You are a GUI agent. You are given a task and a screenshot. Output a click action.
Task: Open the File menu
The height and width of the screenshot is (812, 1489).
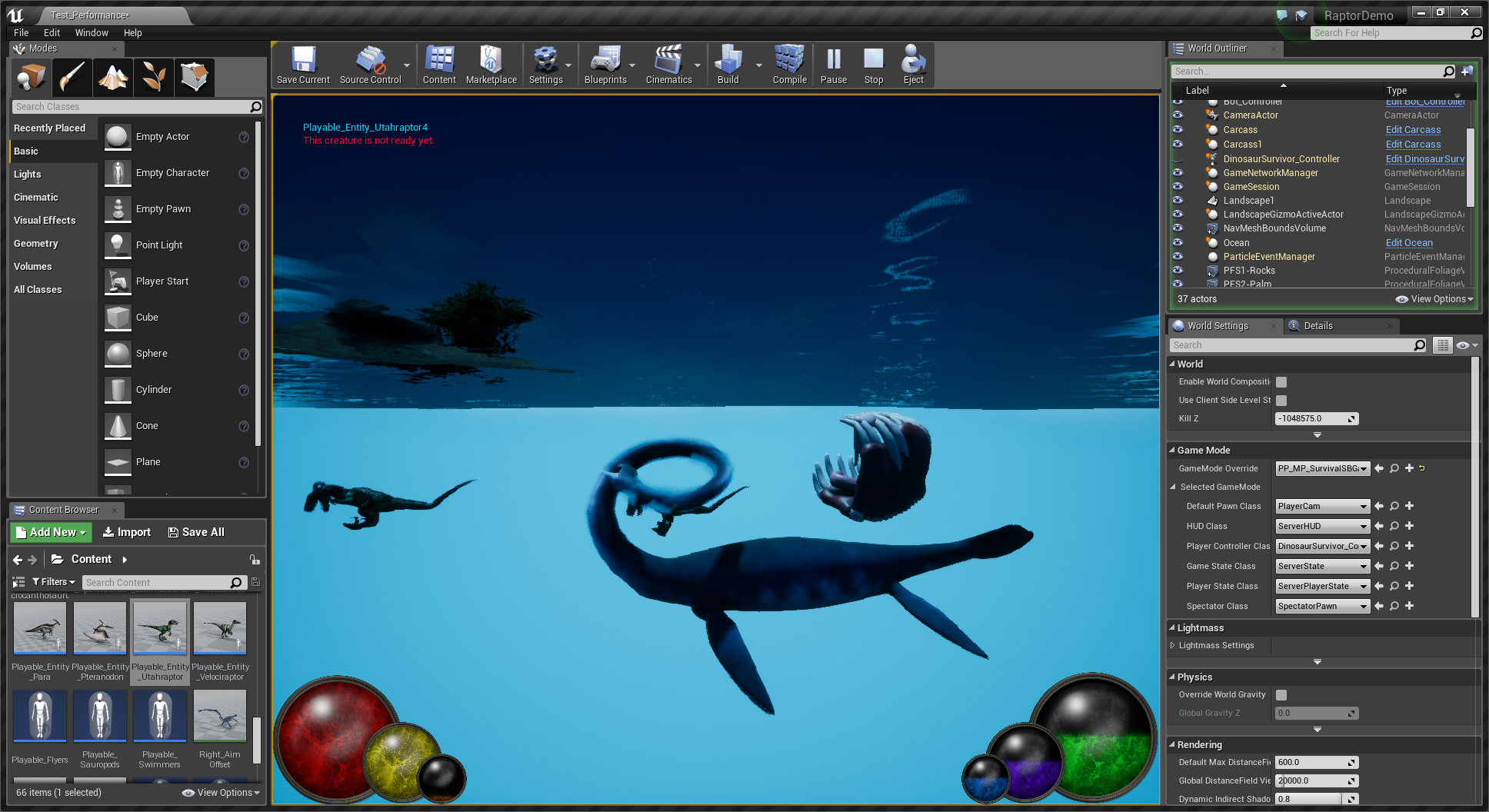point(22,32)
